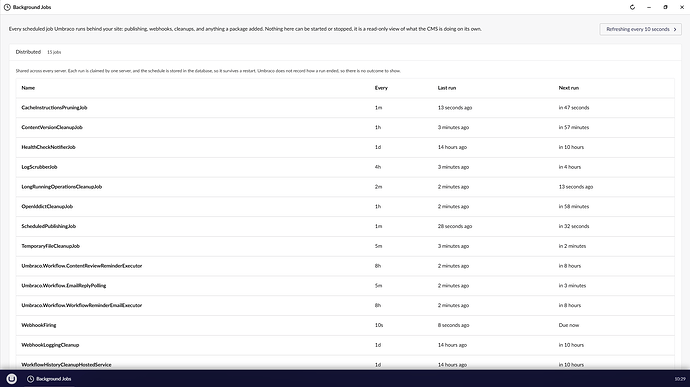Click the Last run column header
The width and height of the screenshot is (690, 387).
pyautogui.click(x=447, y=88)
